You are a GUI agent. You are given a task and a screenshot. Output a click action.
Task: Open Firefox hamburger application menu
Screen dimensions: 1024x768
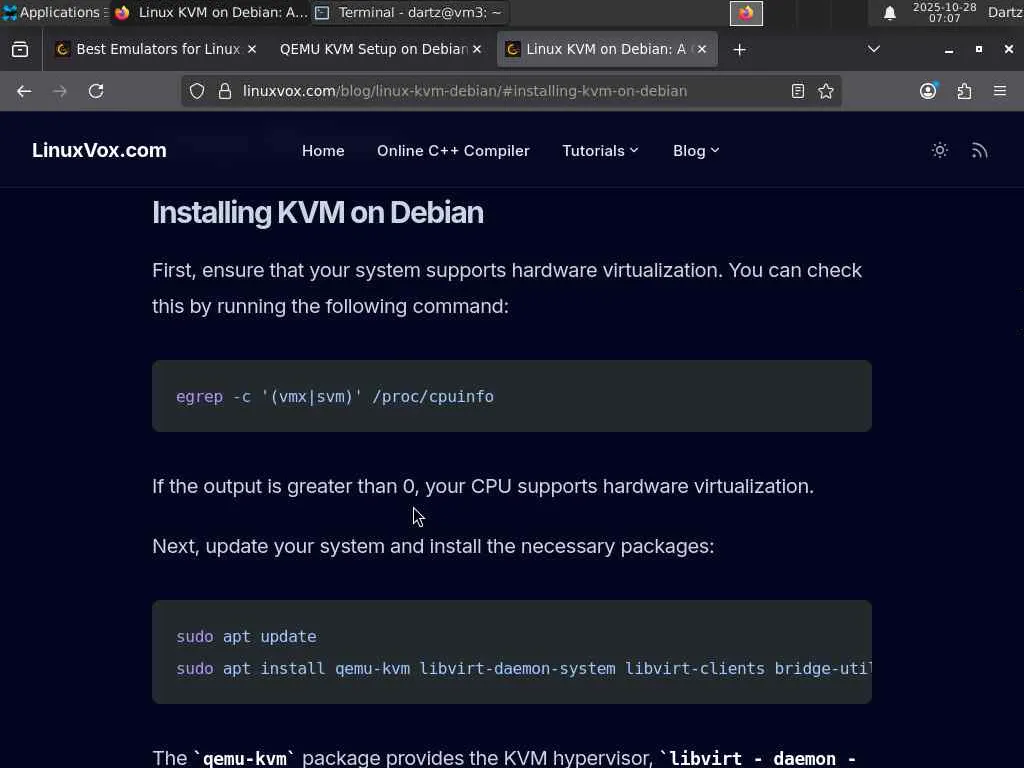coord(1000,91)
